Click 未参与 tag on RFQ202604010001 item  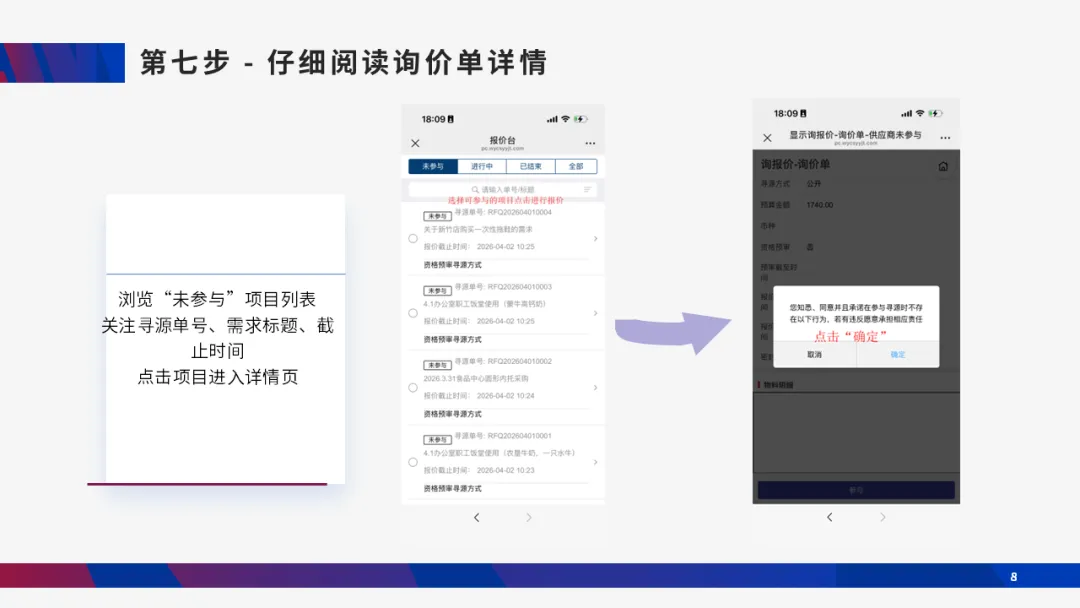(x=437, y=439)
